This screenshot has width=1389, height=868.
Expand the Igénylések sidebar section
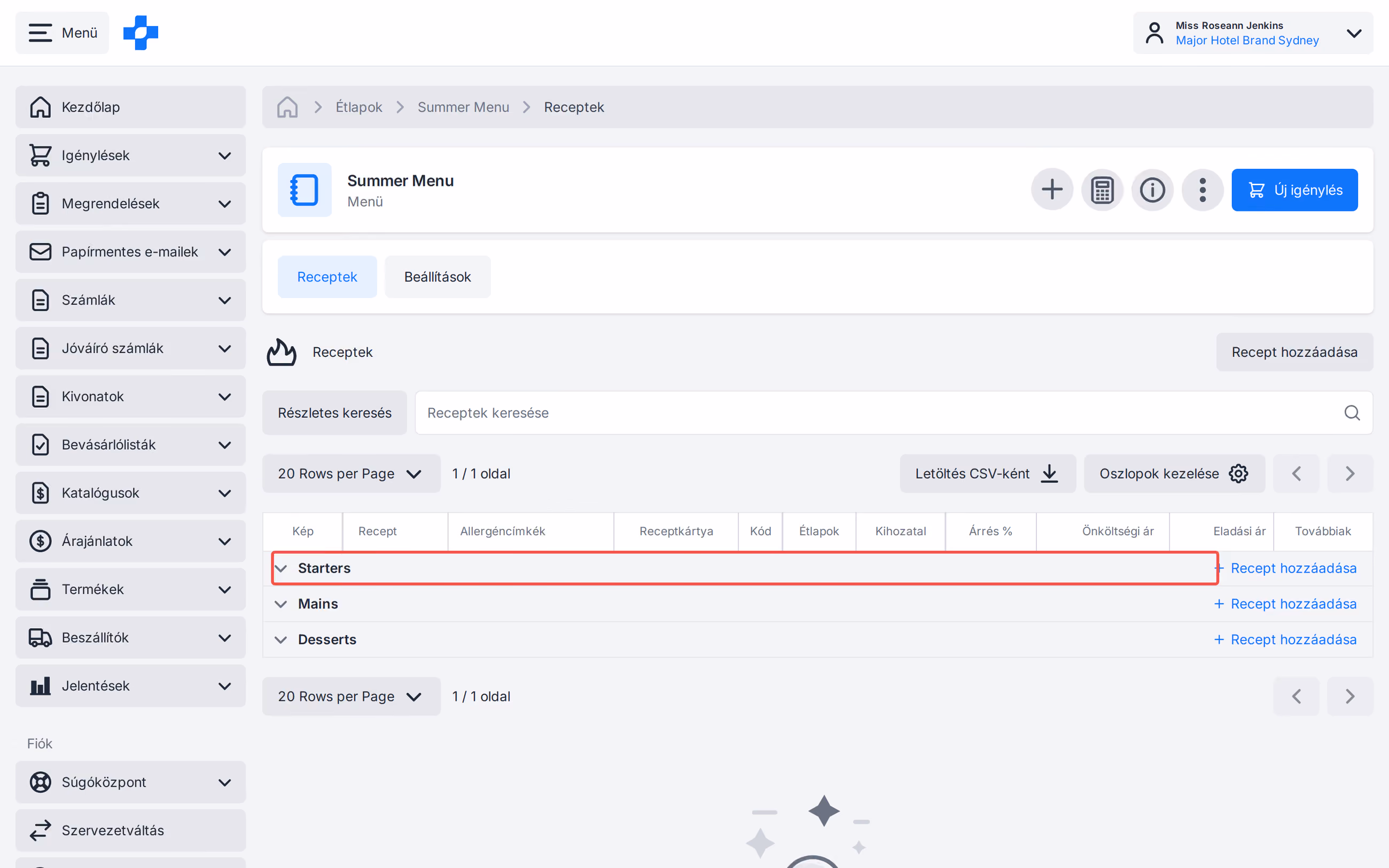click(x=130, y=155)
